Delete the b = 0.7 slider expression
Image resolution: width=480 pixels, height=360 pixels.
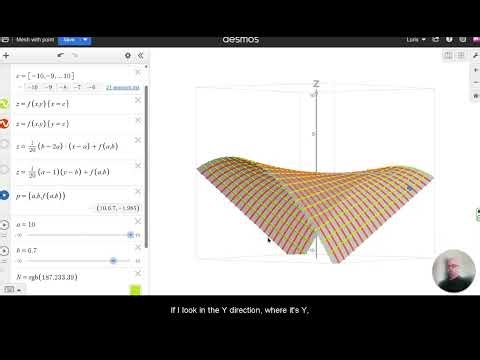point(138,247)
